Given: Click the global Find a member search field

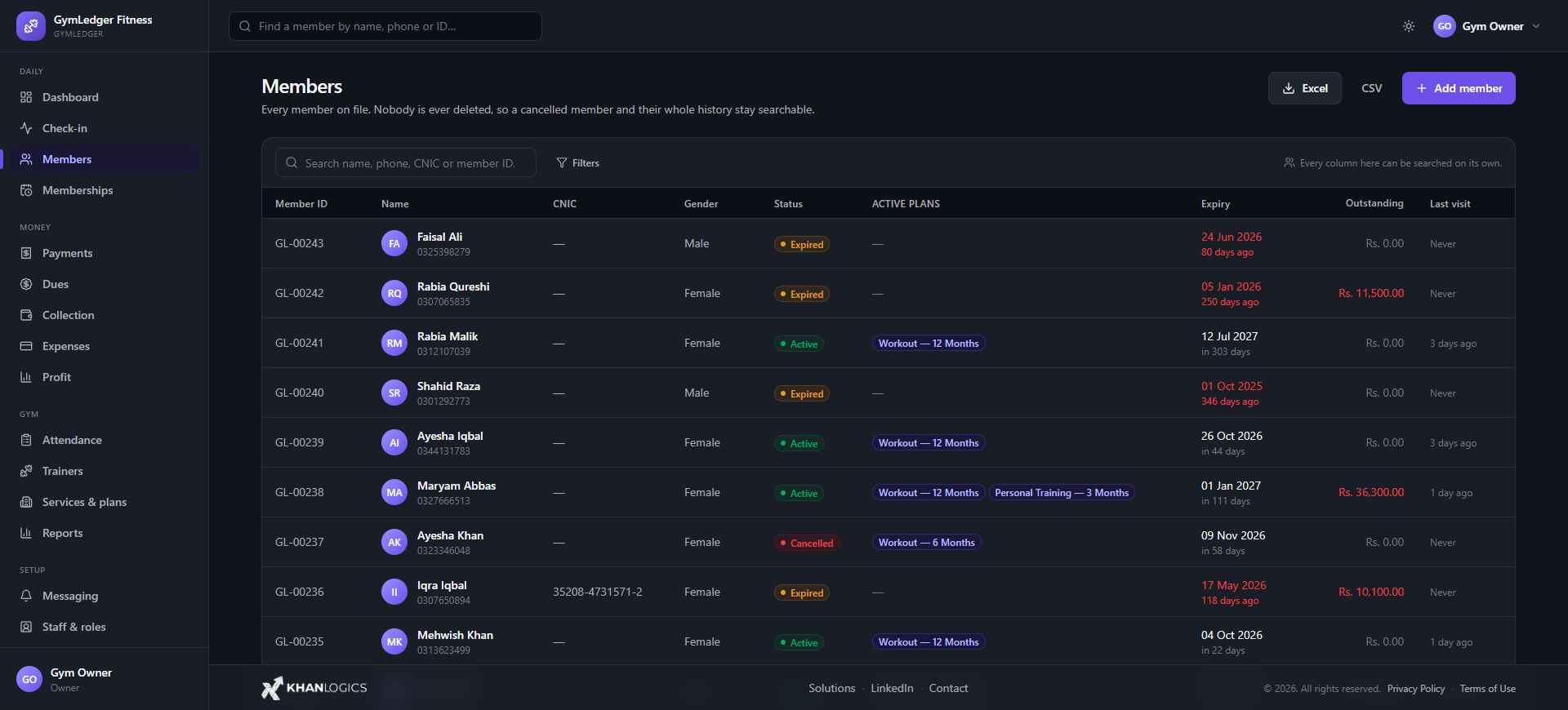Looking at the screenshot, I should [385, 26].
